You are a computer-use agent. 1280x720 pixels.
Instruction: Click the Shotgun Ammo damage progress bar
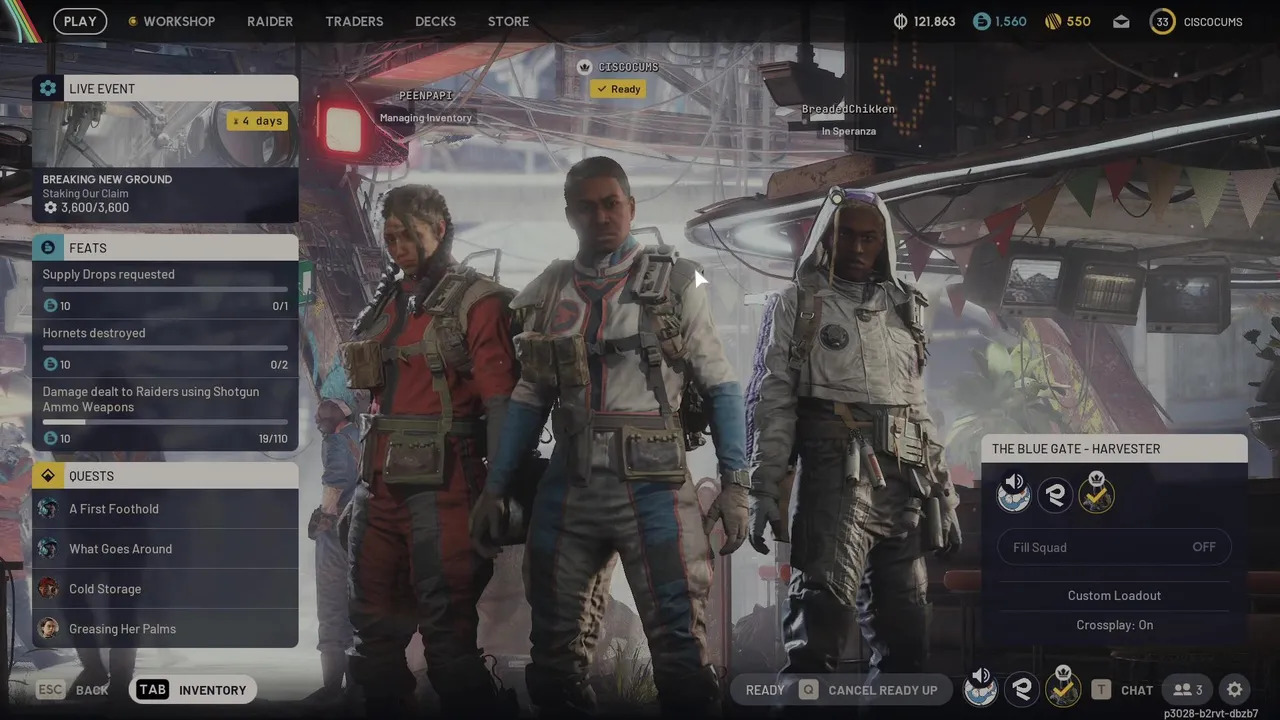pyautogui.click(x=165, y=422)
